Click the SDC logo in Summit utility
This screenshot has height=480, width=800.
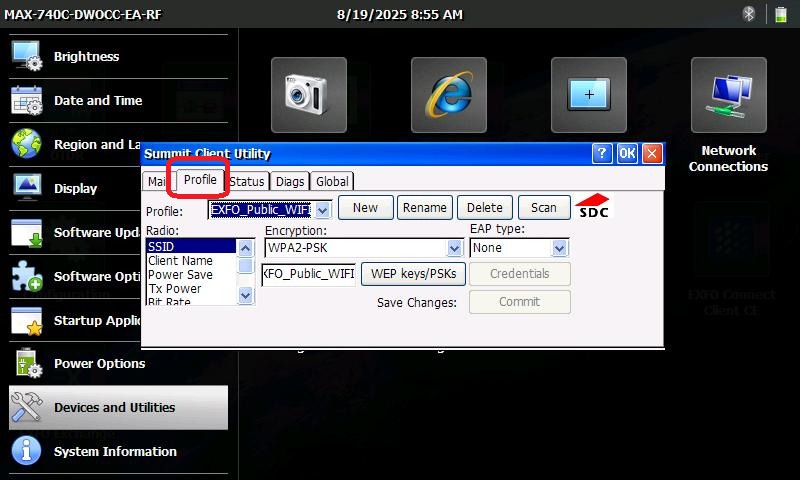pyautogui.click(x=593, y=206)
